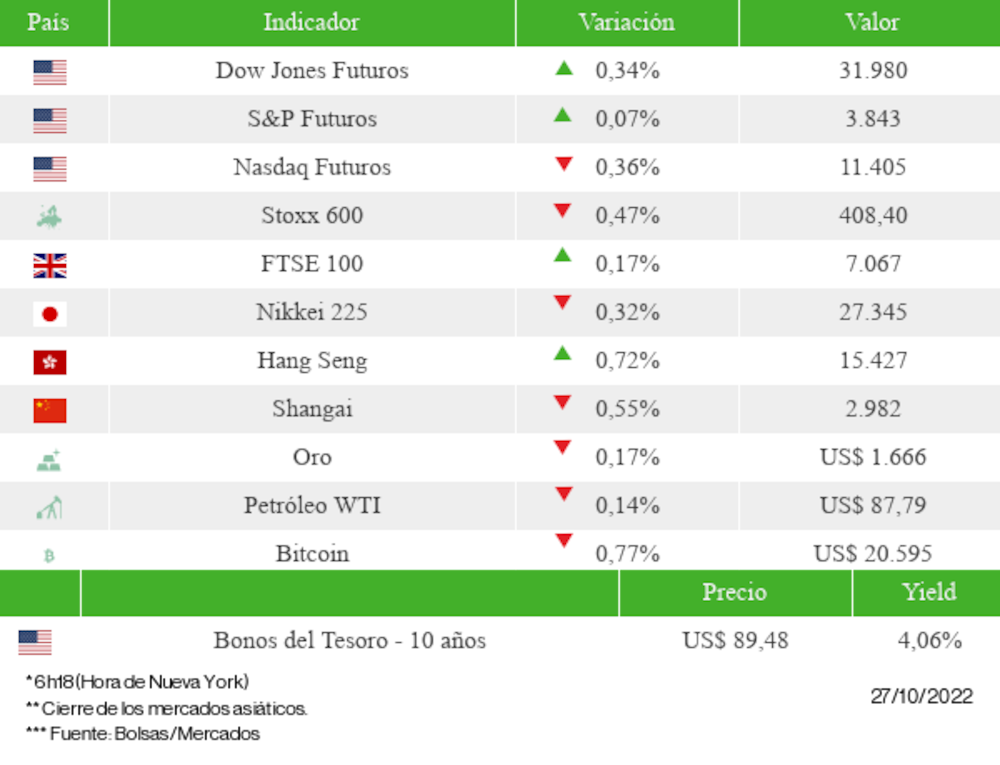Click the Valor column header
This screenshot has height=765, width=1000.
pos(872,22)
